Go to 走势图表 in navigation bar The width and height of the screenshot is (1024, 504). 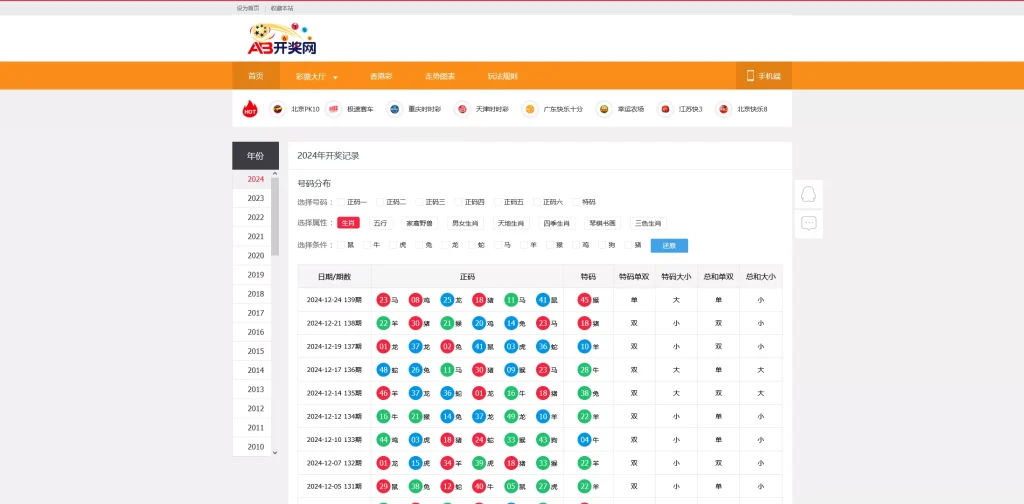pyautogui.click(x=439, y=76)
